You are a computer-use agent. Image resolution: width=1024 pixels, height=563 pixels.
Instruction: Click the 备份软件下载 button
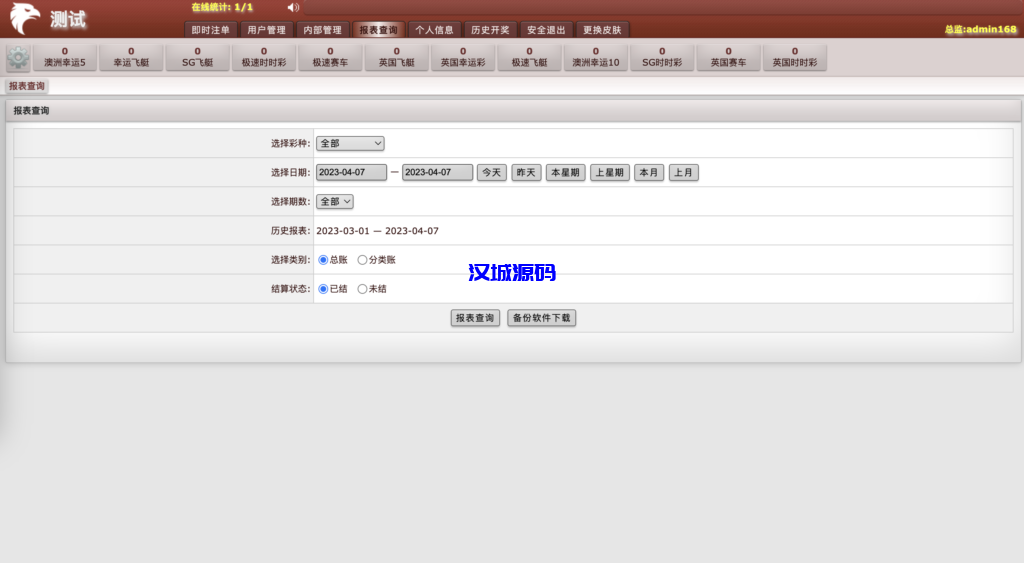tap(541, 318)
